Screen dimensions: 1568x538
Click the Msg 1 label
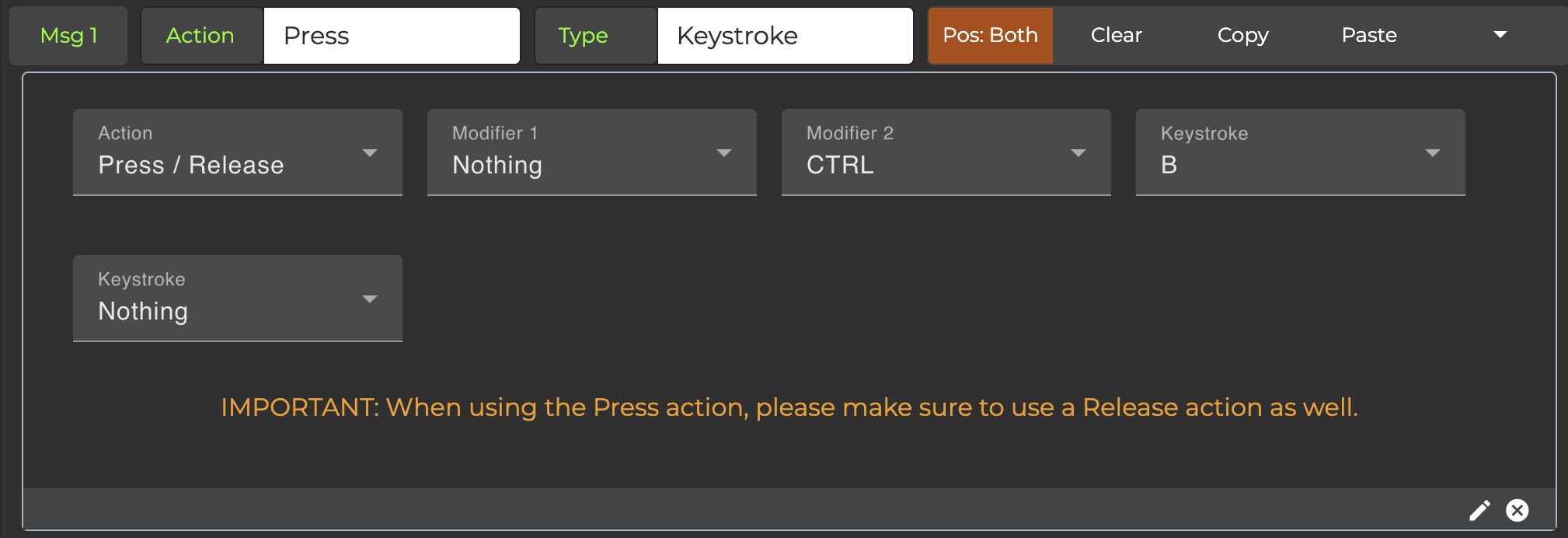(68, 36)
